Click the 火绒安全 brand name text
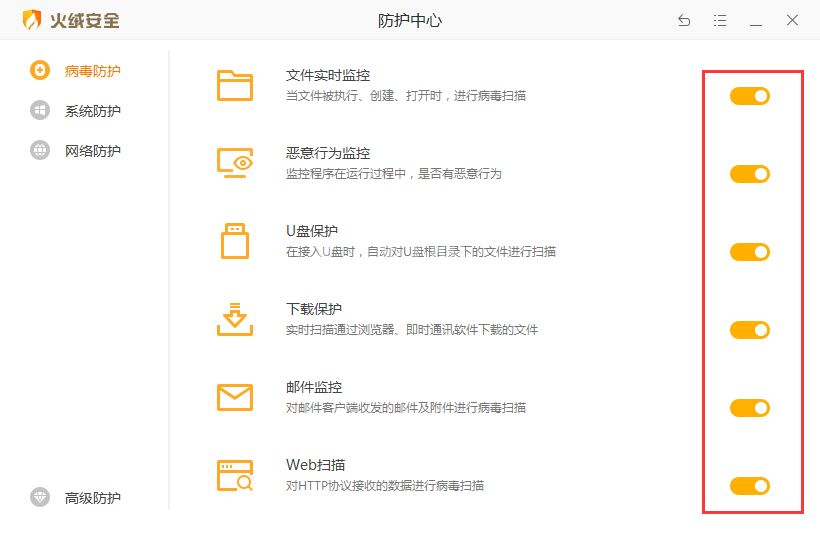Image resolution: width=820 pixels, height=540 pixels. pos(85,20)
